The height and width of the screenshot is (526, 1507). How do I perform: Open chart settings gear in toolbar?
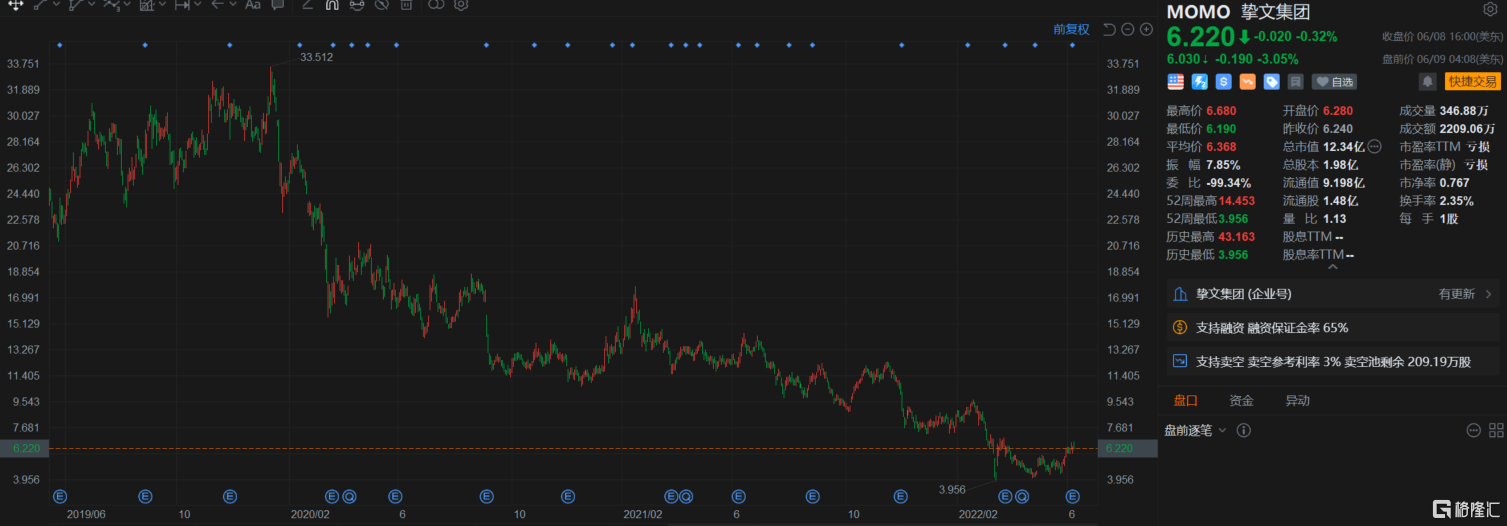pos(461,5)
